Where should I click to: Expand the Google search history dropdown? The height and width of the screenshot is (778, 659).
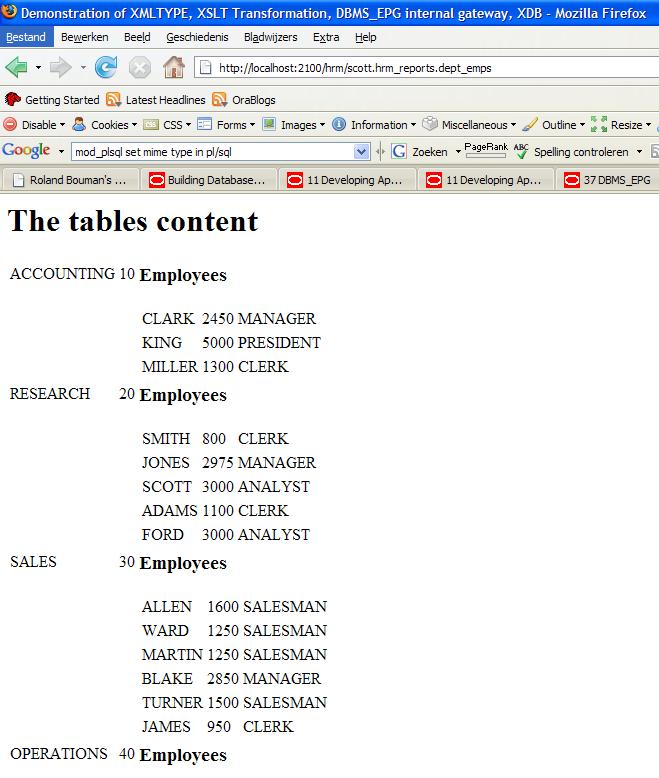click(x=362, y=152)
